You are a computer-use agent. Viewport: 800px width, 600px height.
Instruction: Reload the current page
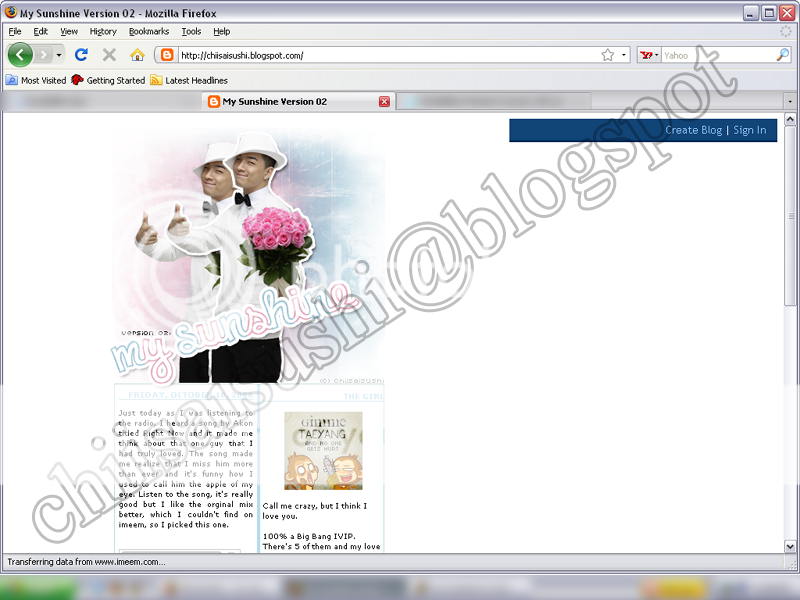click(82, 55)
